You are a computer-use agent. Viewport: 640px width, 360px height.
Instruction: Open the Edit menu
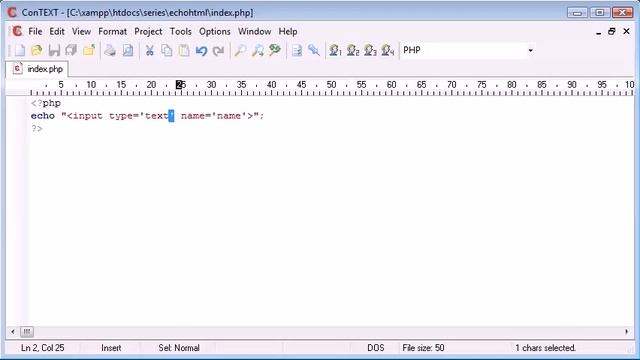[x=57, y=31]
